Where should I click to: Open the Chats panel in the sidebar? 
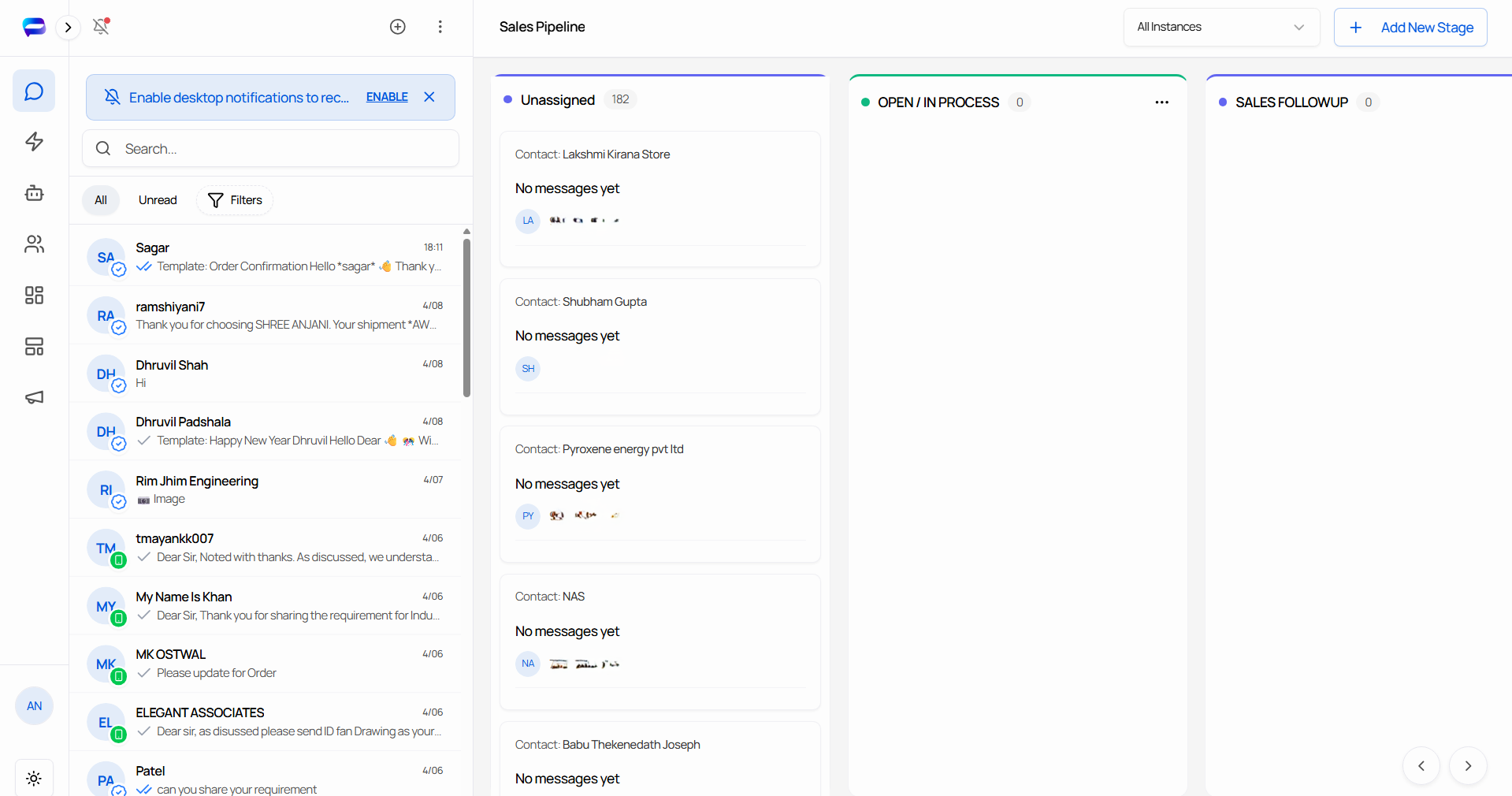[x=34, y=91]
